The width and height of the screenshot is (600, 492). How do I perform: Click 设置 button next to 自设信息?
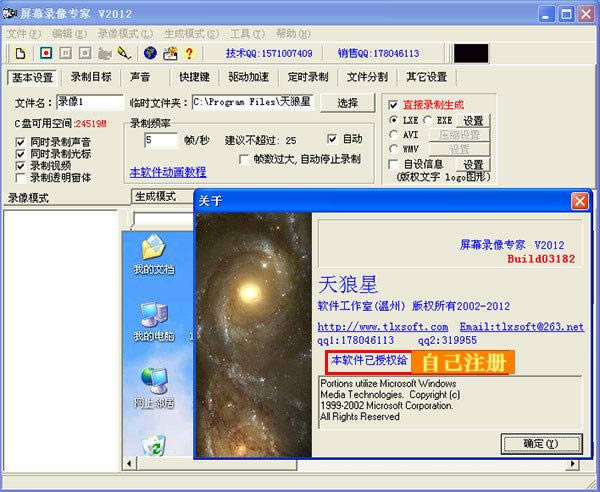tap(473, 165)
